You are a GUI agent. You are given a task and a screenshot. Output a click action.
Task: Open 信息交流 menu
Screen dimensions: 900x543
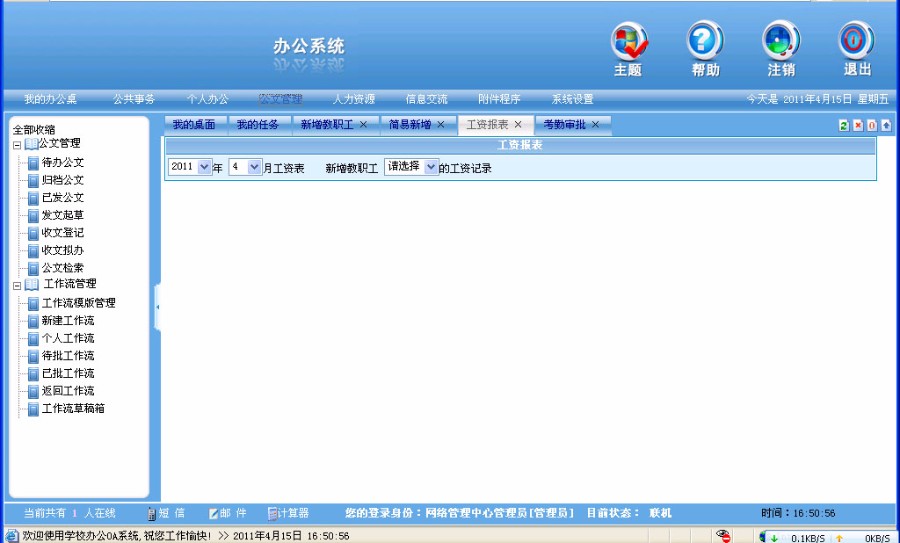pos(426,99)
